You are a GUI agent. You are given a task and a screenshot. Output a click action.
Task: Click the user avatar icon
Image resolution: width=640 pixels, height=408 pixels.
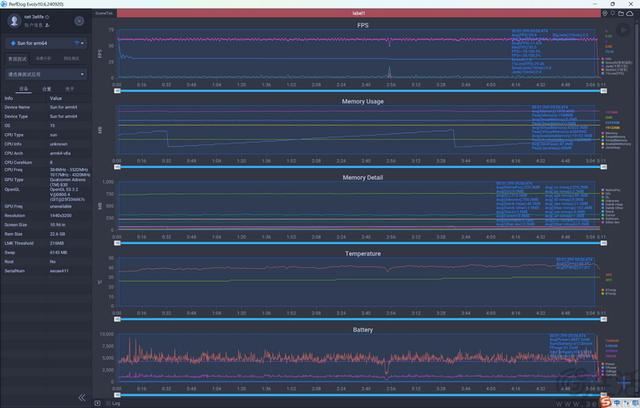click(13, 21)
